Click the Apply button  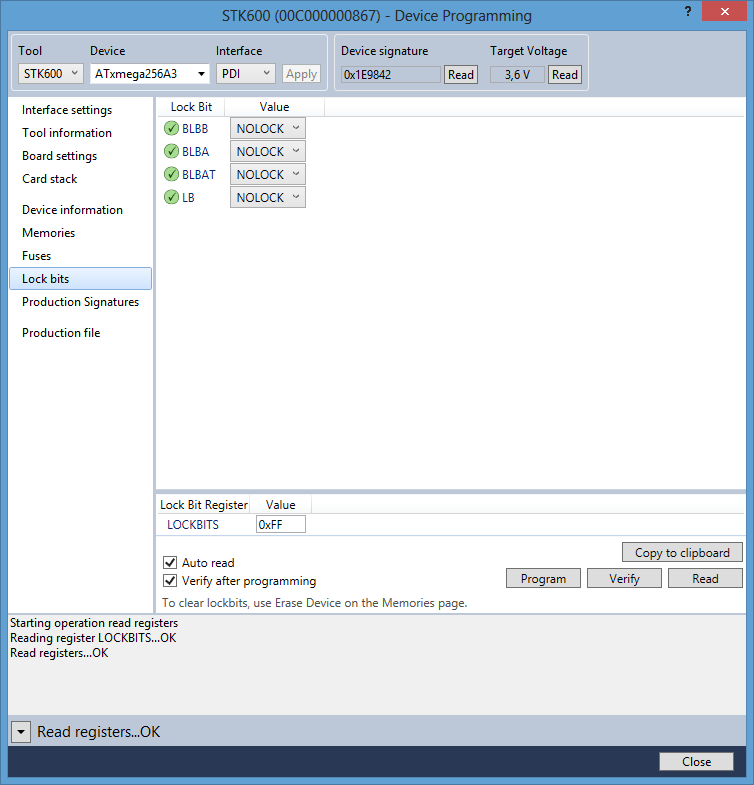click(301, 74)
